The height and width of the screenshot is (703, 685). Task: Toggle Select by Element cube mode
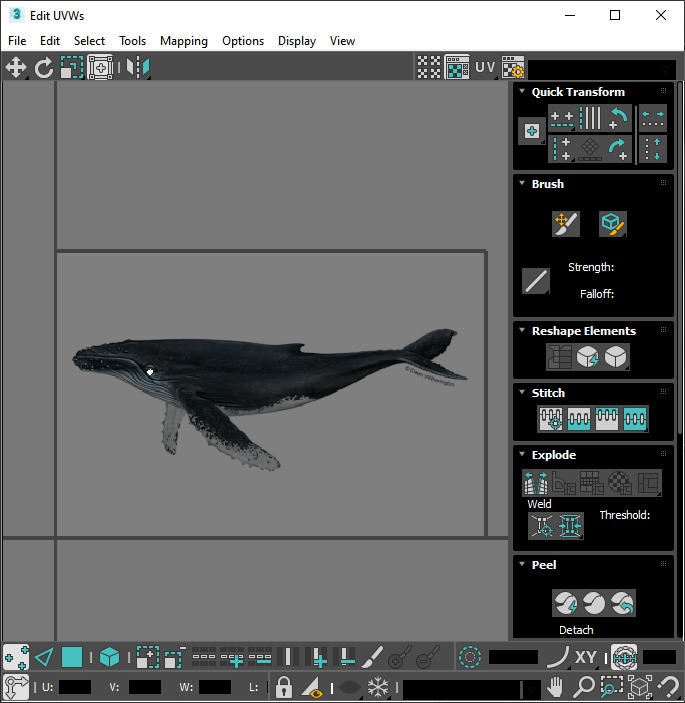click(109, 658)
